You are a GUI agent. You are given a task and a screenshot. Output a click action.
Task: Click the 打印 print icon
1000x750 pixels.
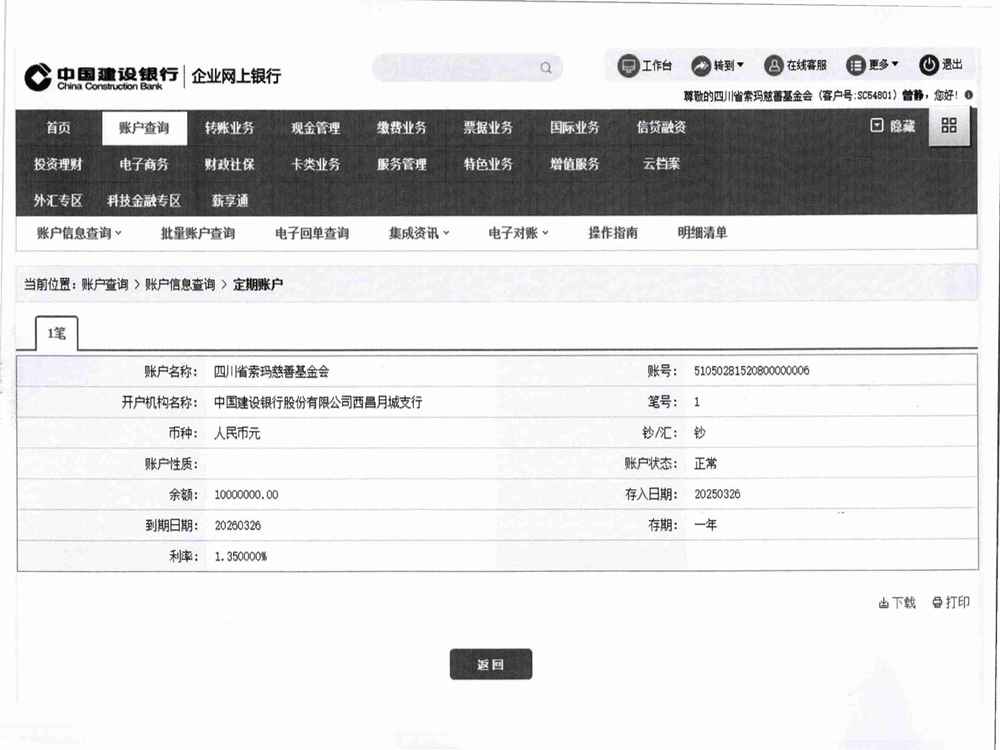937,602
